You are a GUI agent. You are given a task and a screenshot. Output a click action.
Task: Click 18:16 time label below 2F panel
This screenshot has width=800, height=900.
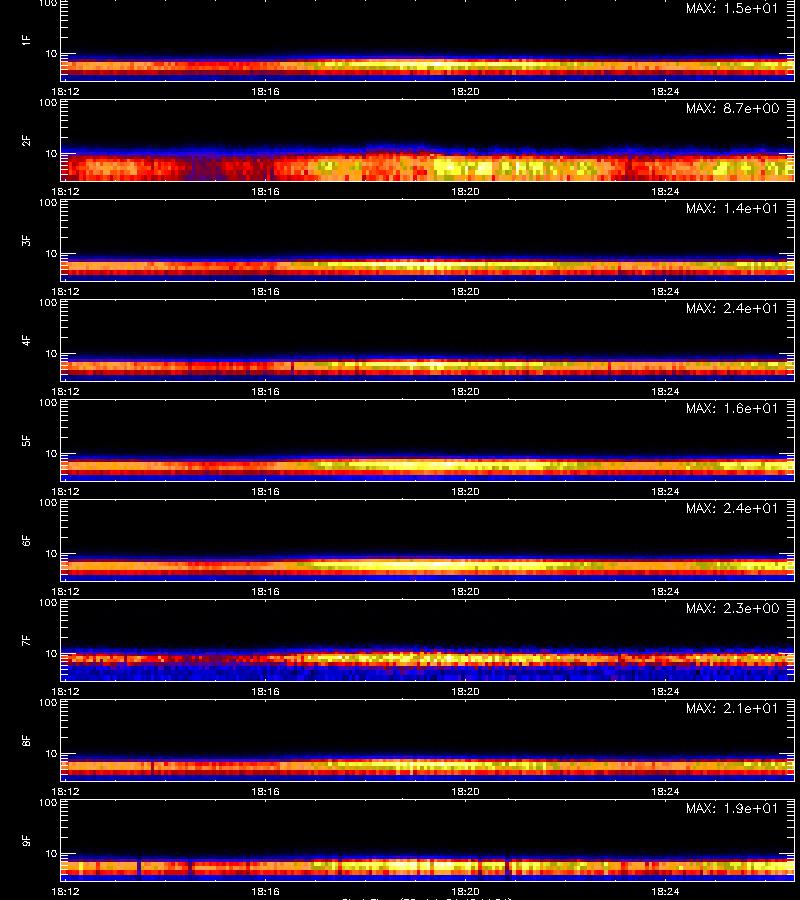[x=265, y=191]
